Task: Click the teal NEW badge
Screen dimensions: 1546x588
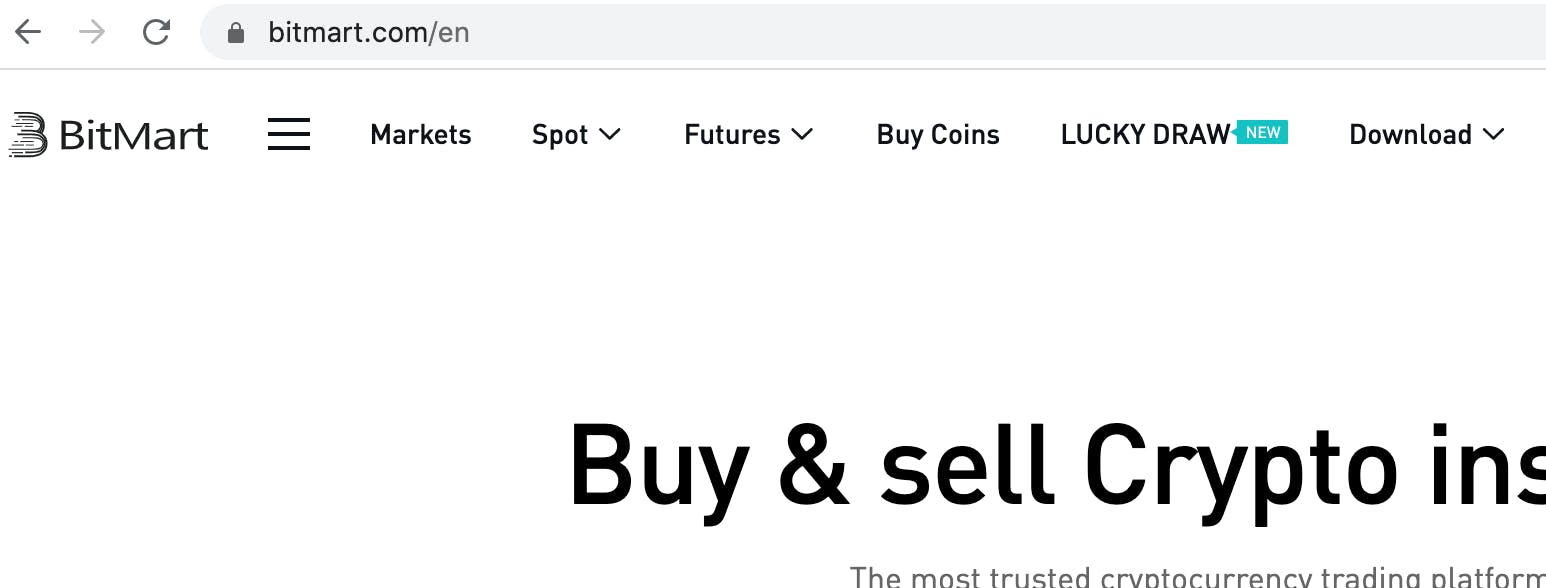Action: click(1262, 132)
